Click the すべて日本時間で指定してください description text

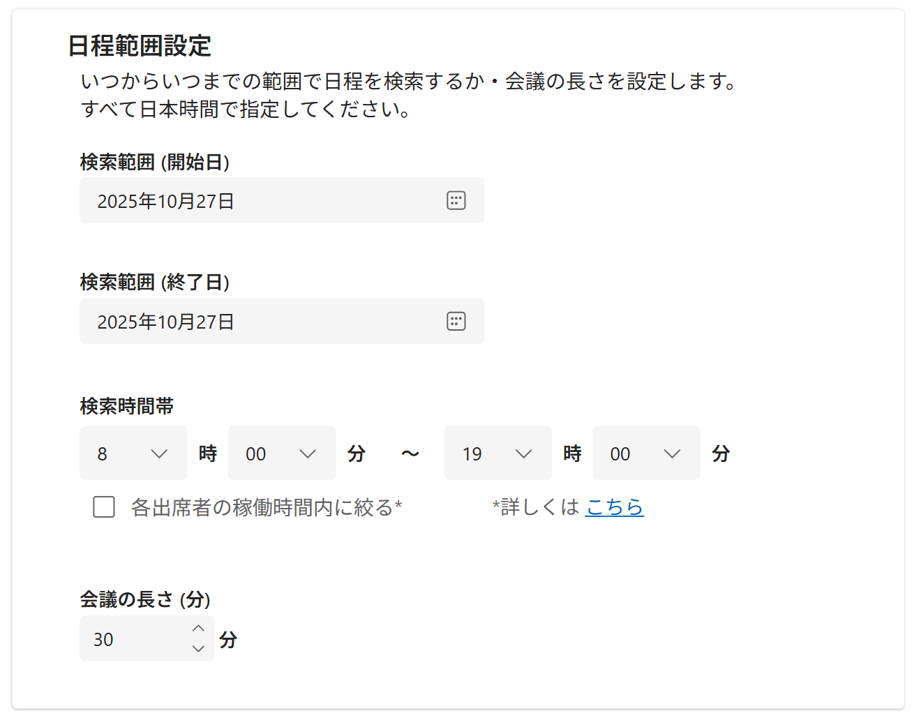click(246, 109)
